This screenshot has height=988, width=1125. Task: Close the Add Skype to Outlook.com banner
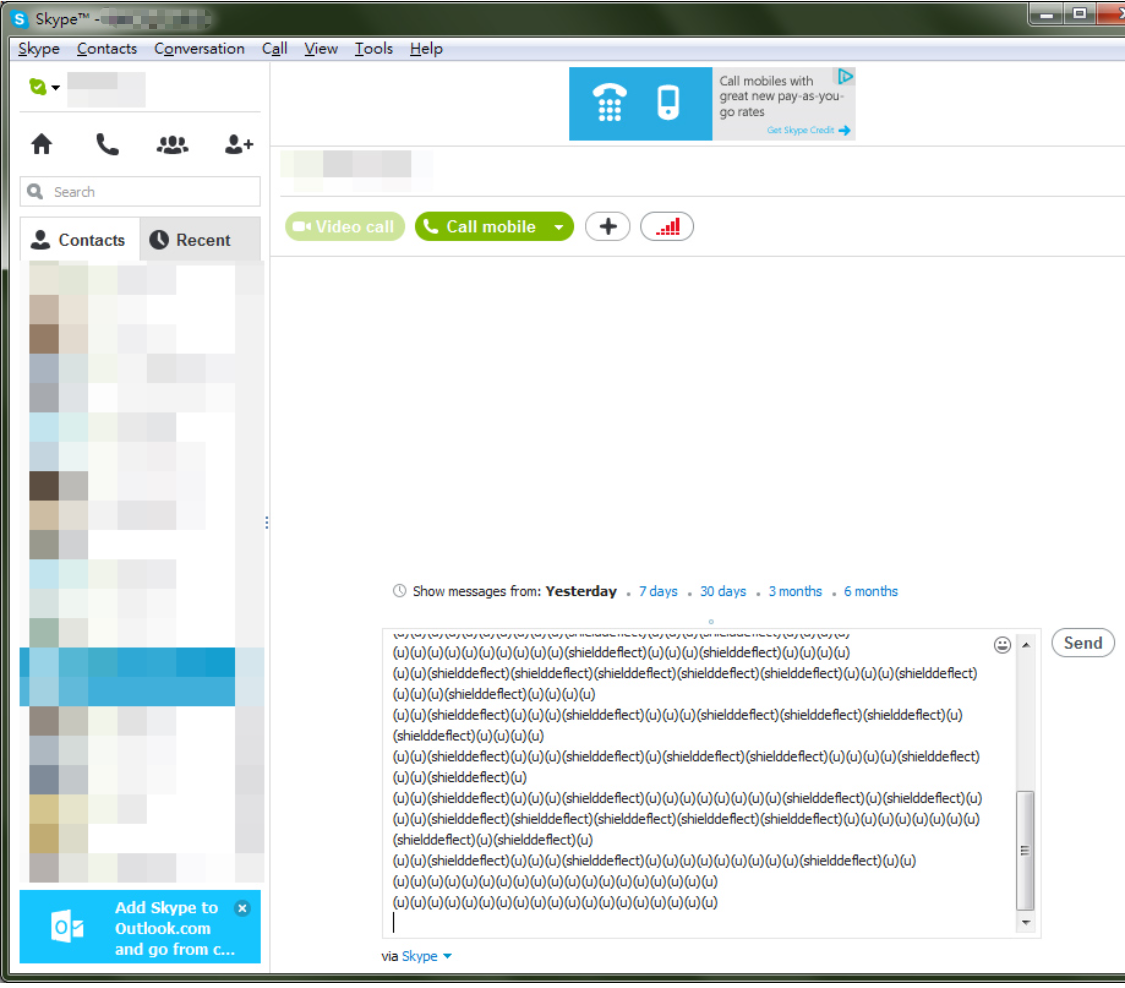point(242,908)
